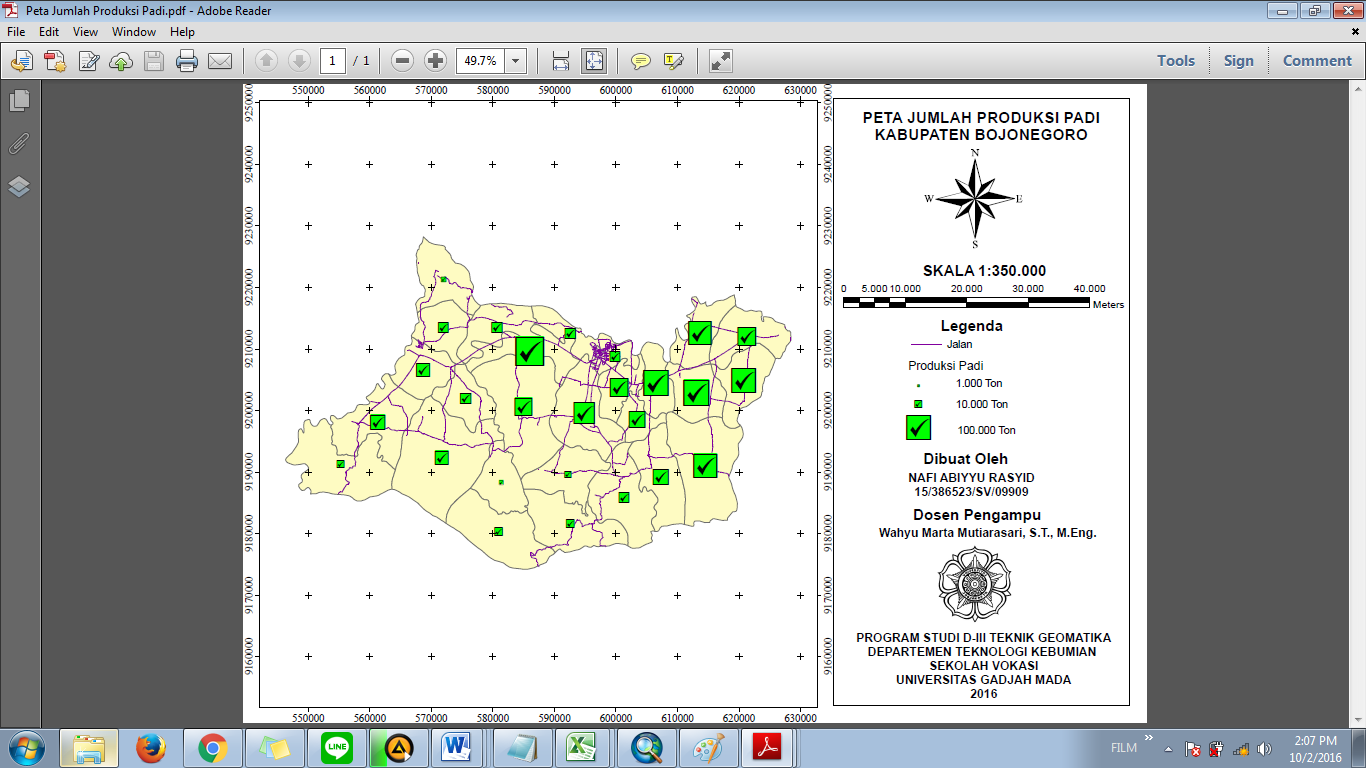Add a sticky note comment
Viewport: 1366px width, 768px height.
click(x=641, y=61)
